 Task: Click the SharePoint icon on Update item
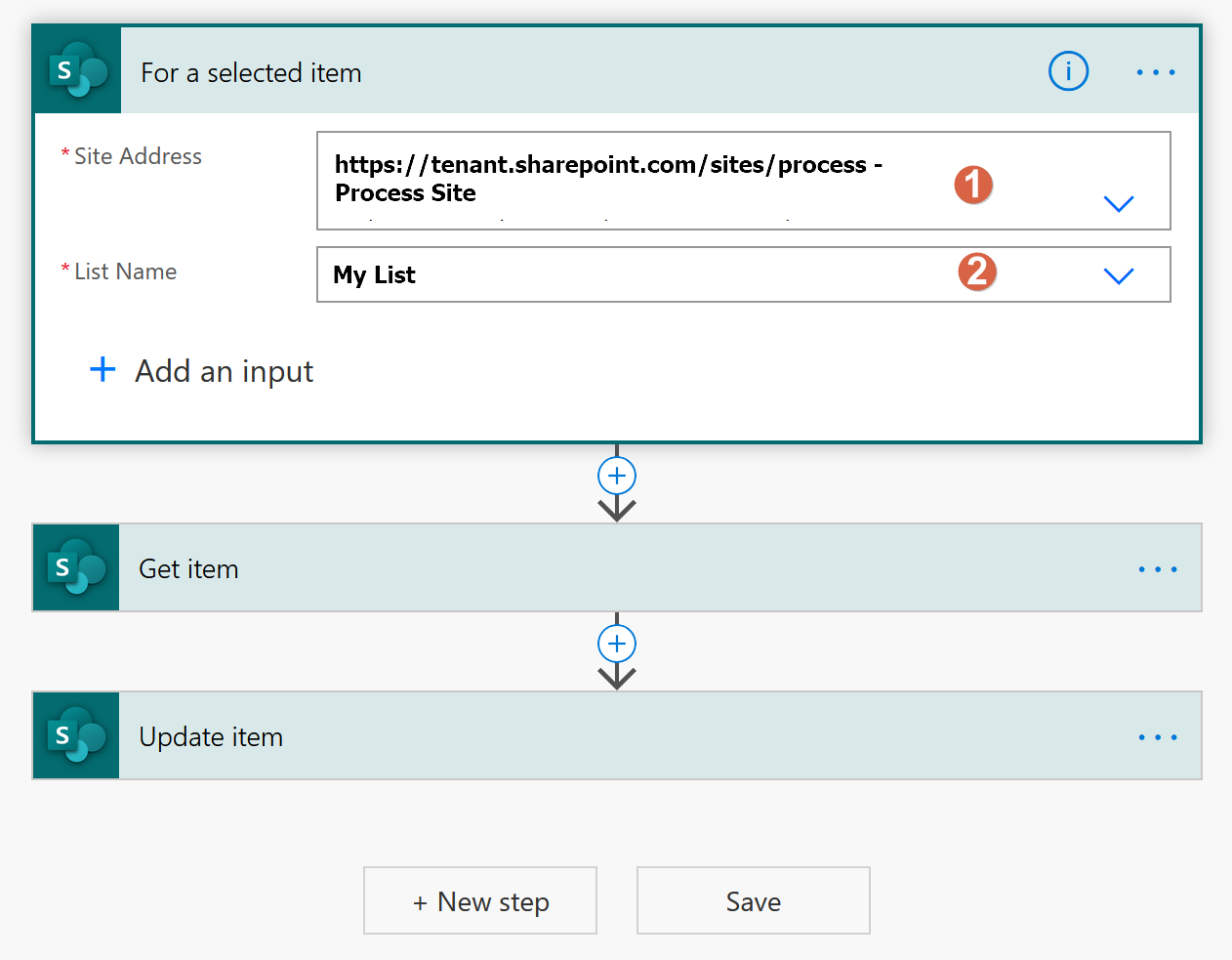pos(75,735)
